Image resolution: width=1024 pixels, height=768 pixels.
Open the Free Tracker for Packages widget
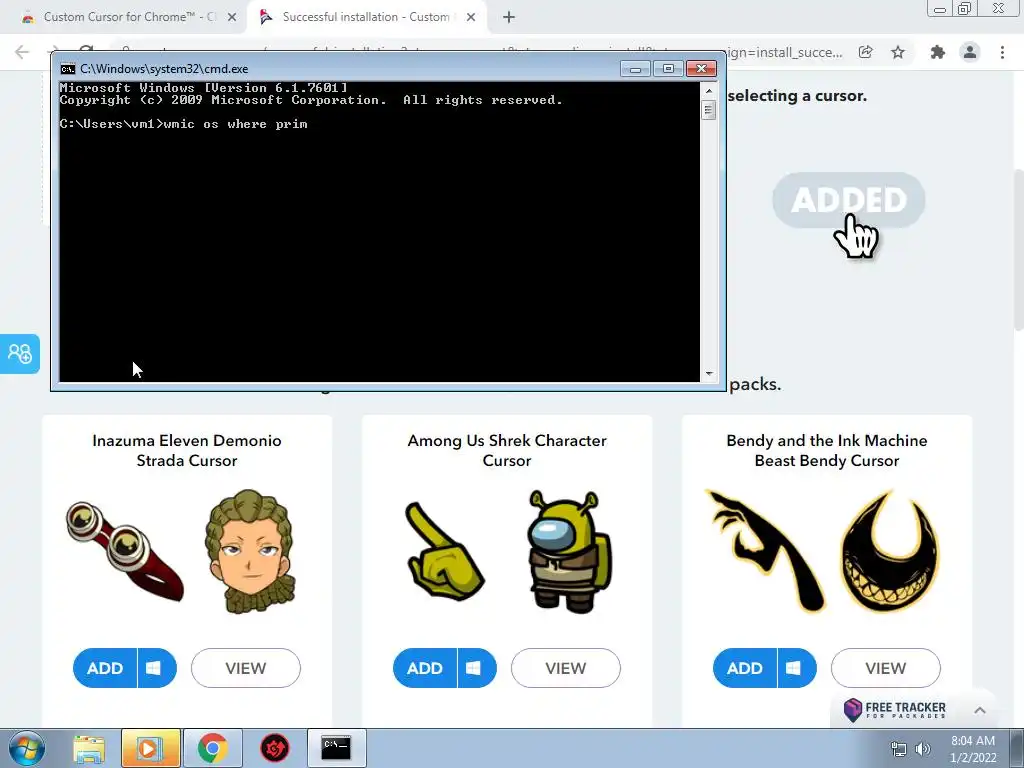coord(895,710)
